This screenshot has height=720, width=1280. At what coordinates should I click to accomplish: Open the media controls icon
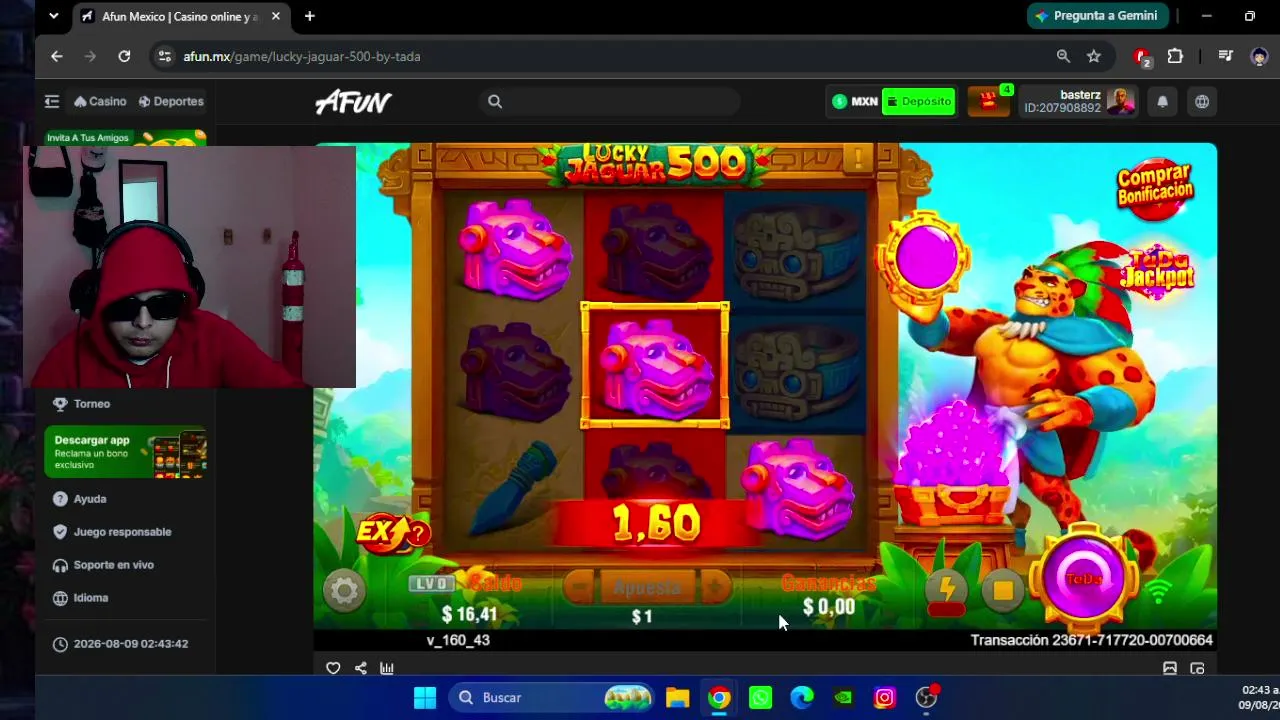tap(1225, 57)
